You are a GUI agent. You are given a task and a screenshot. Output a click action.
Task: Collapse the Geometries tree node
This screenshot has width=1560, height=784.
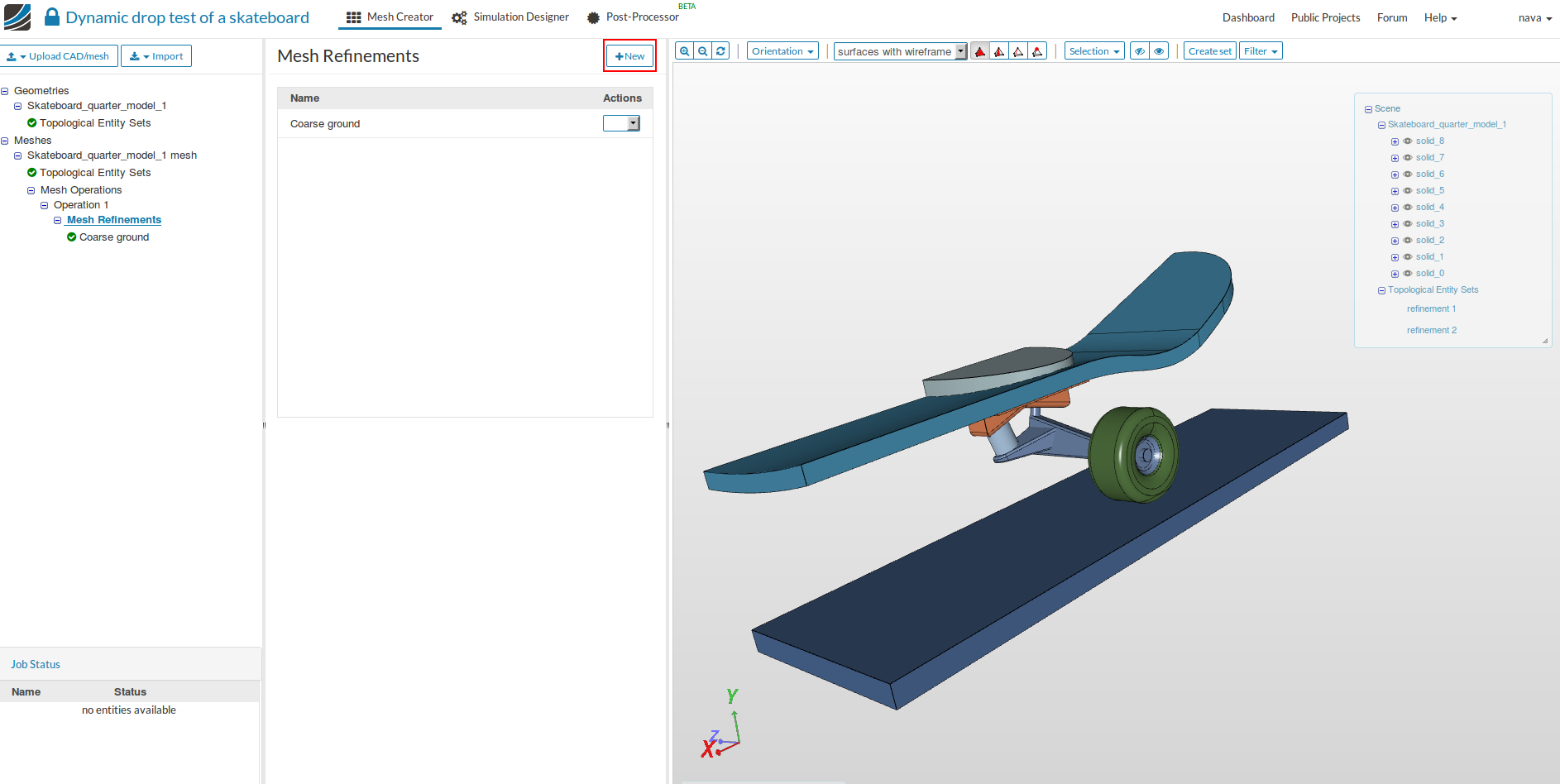(5, 91)
